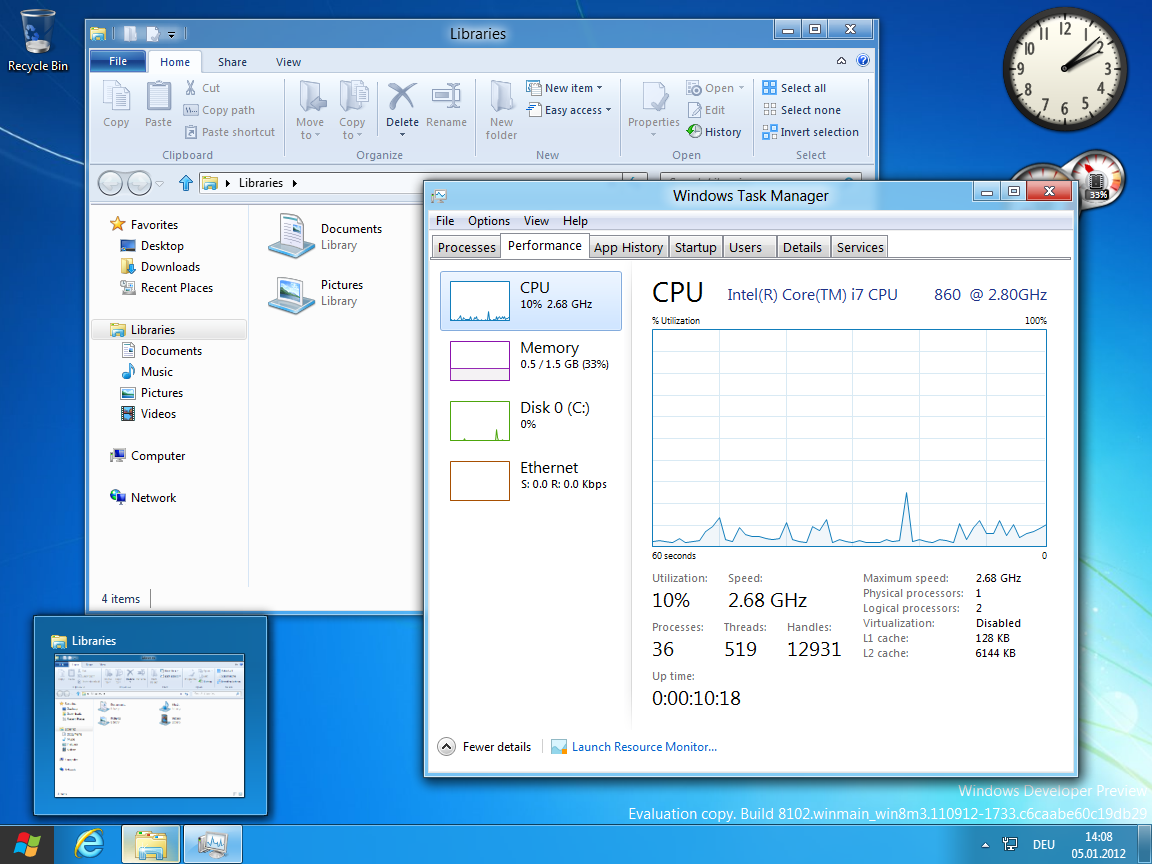Click the History icon in Open group

point(695,132)
